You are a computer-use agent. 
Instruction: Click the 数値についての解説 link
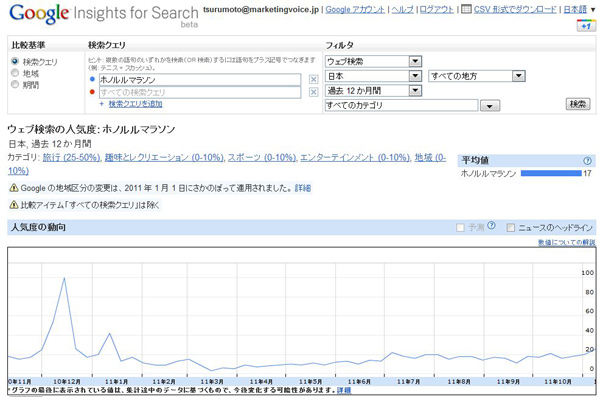tap(566, 242)
